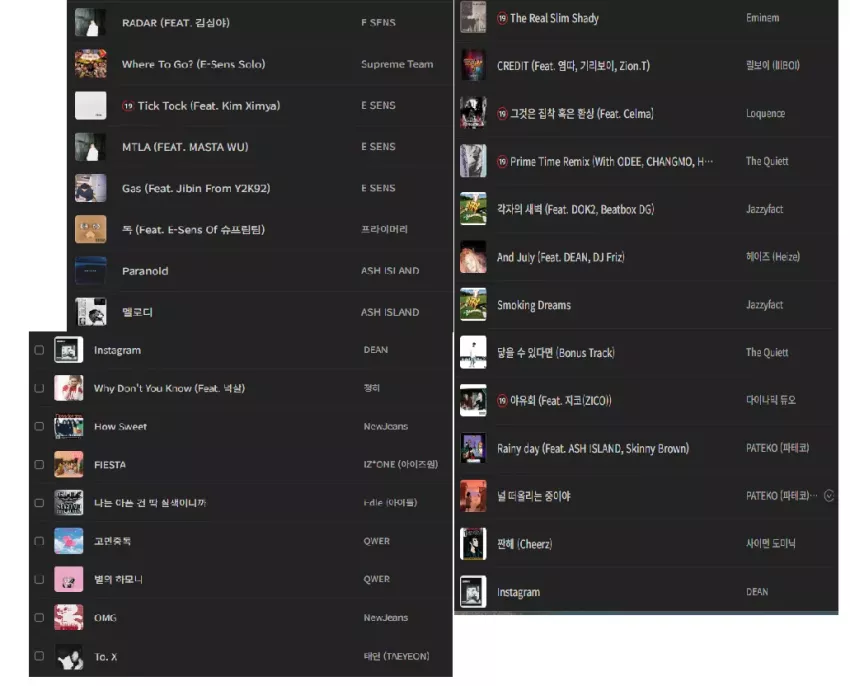This screenshot has height=686, width=850.
Task: Open ASH ISLAND on the Paranoid row
Action: point(390,271)
